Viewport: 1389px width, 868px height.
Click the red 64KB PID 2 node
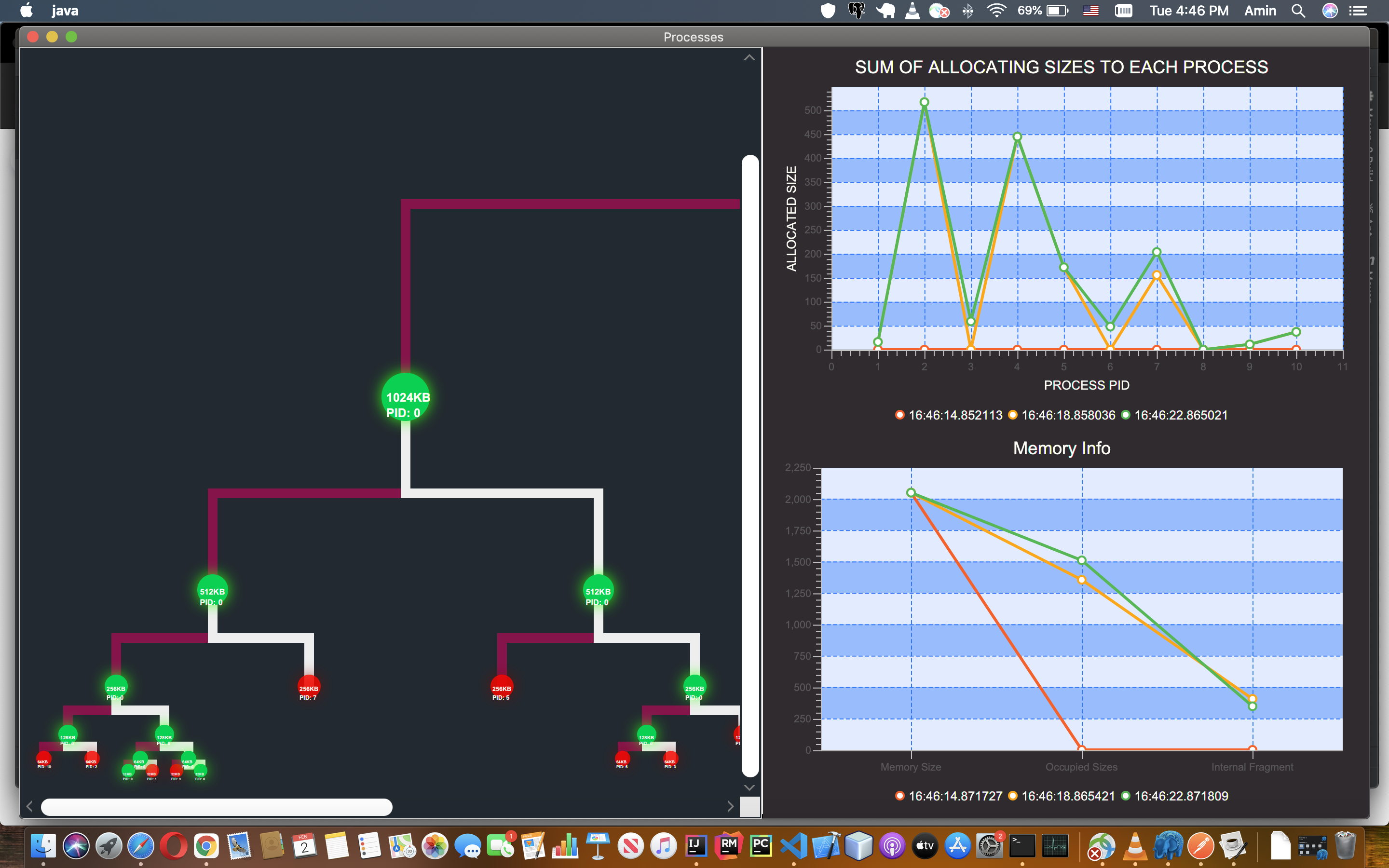[x=92, y=759]
